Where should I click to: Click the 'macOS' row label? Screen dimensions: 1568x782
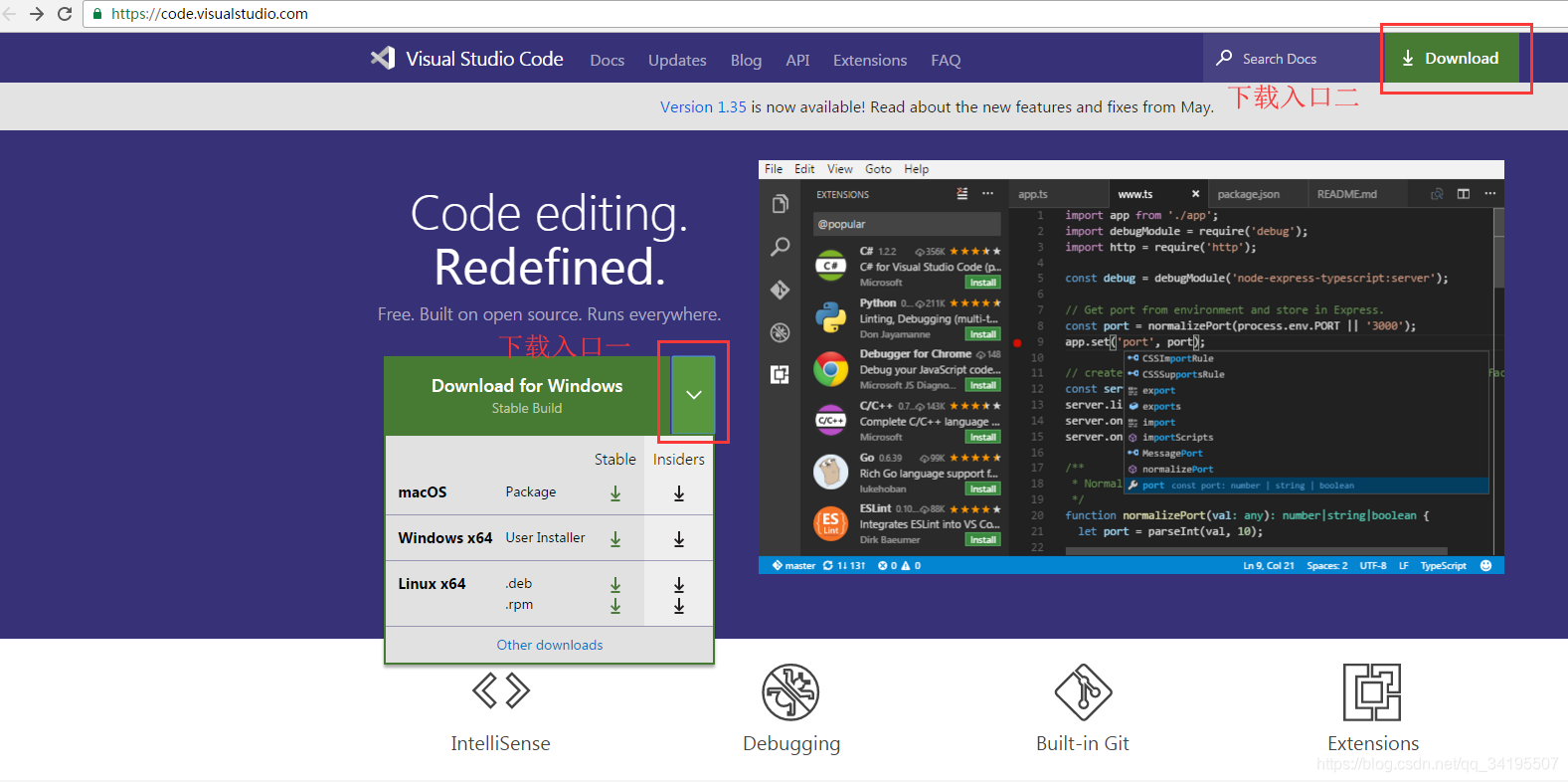[423, 491]
